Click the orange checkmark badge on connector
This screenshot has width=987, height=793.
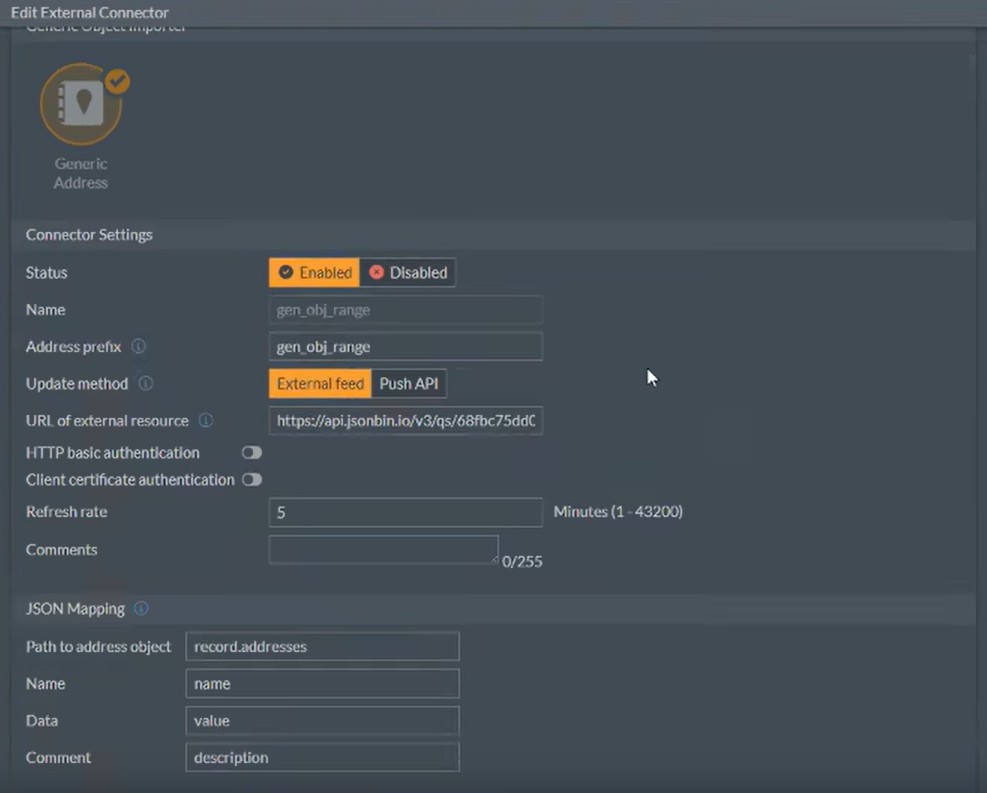pyautogui.click(x=117, y=81)
